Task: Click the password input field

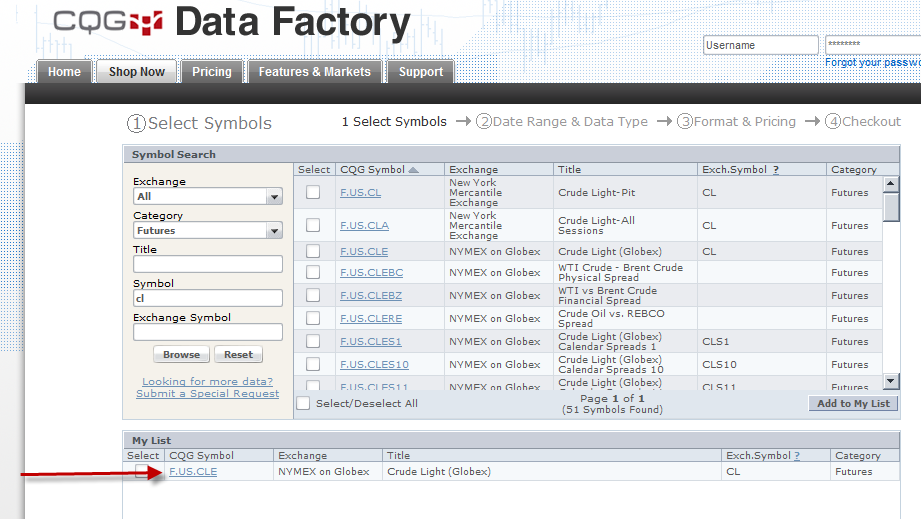Action: tap(873, 45)
